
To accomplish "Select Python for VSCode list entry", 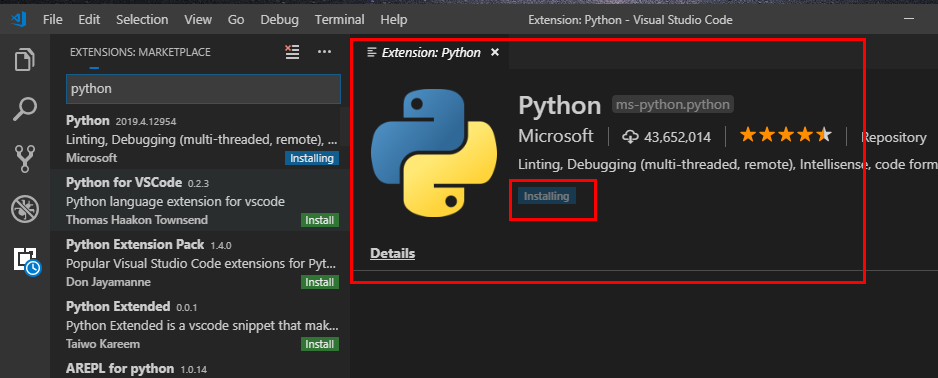I will coord(200,200).
